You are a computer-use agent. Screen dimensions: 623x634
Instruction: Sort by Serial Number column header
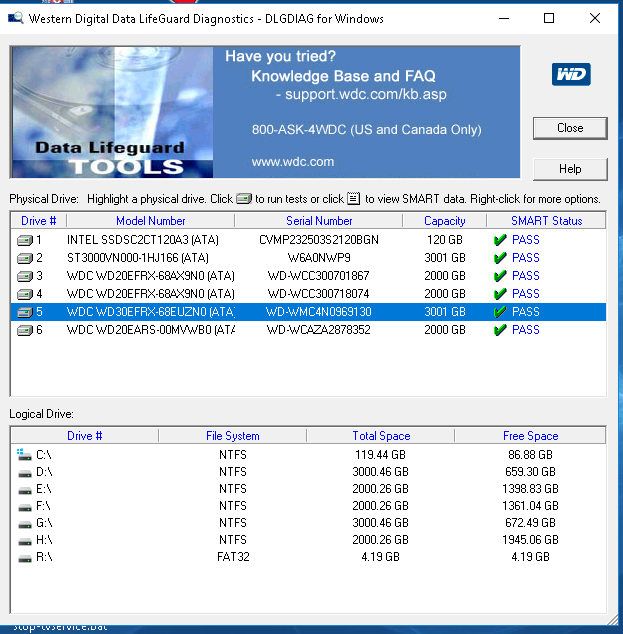click(319, 221)
